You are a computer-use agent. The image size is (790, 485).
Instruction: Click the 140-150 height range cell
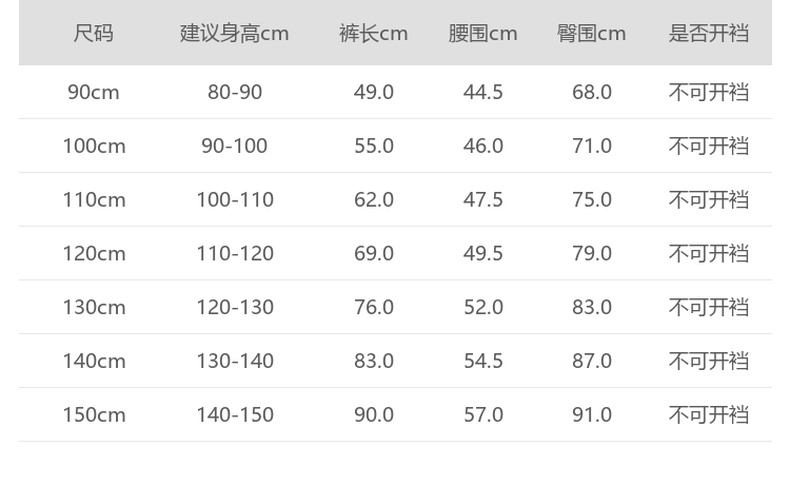234,415
